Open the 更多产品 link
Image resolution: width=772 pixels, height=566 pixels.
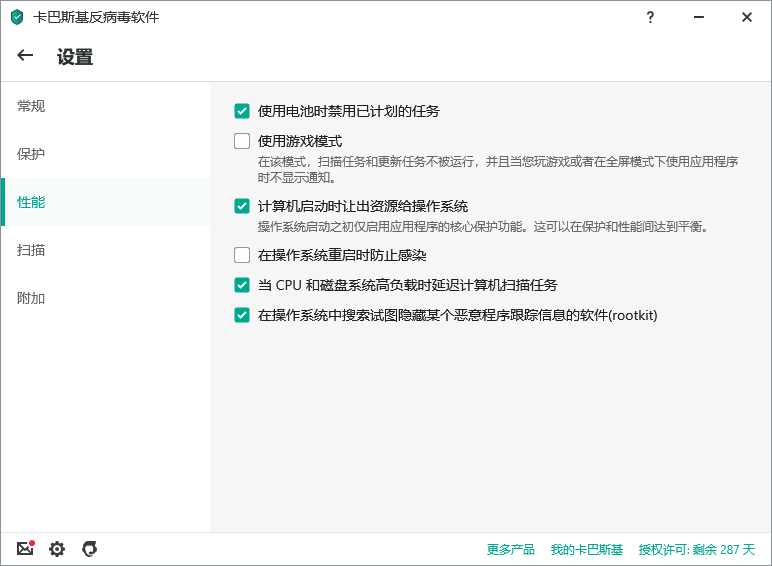point(511,549)
